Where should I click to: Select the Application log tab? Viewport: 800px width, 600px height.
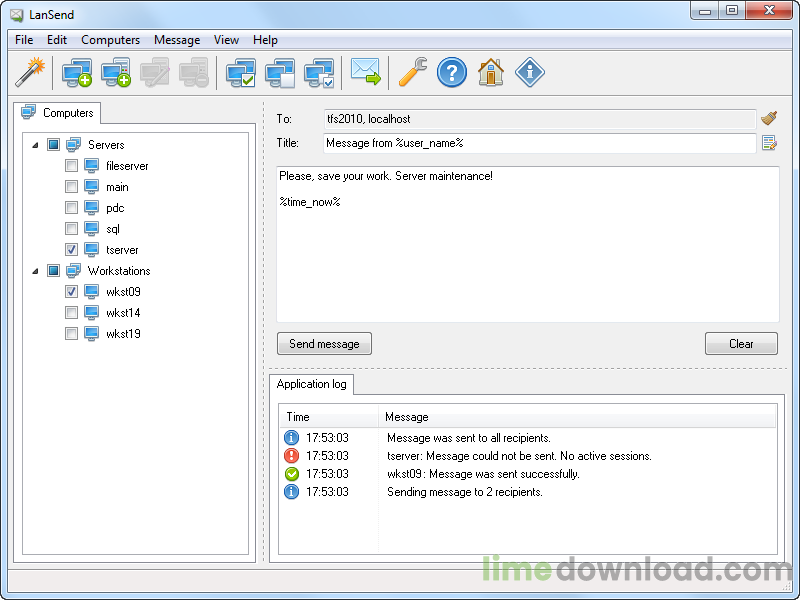(x=311, y=384)
